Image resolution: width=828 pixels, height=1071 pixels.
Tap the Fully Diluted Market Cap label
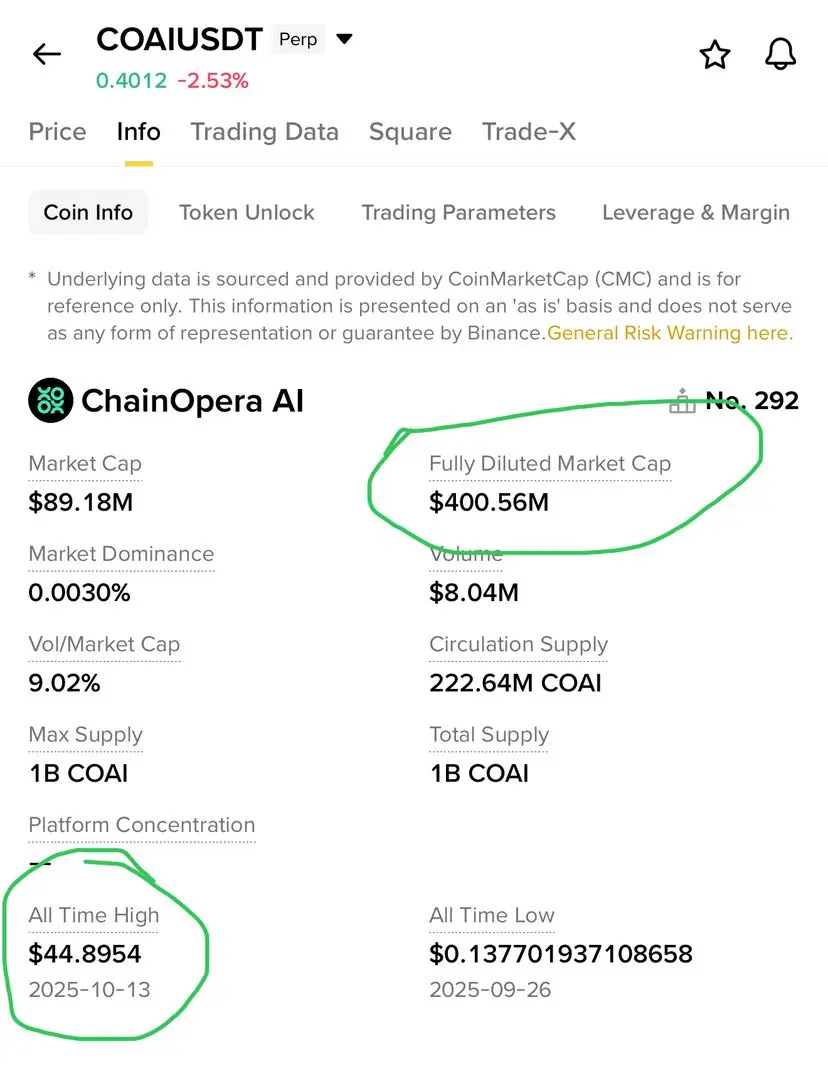tap(550, 464)
